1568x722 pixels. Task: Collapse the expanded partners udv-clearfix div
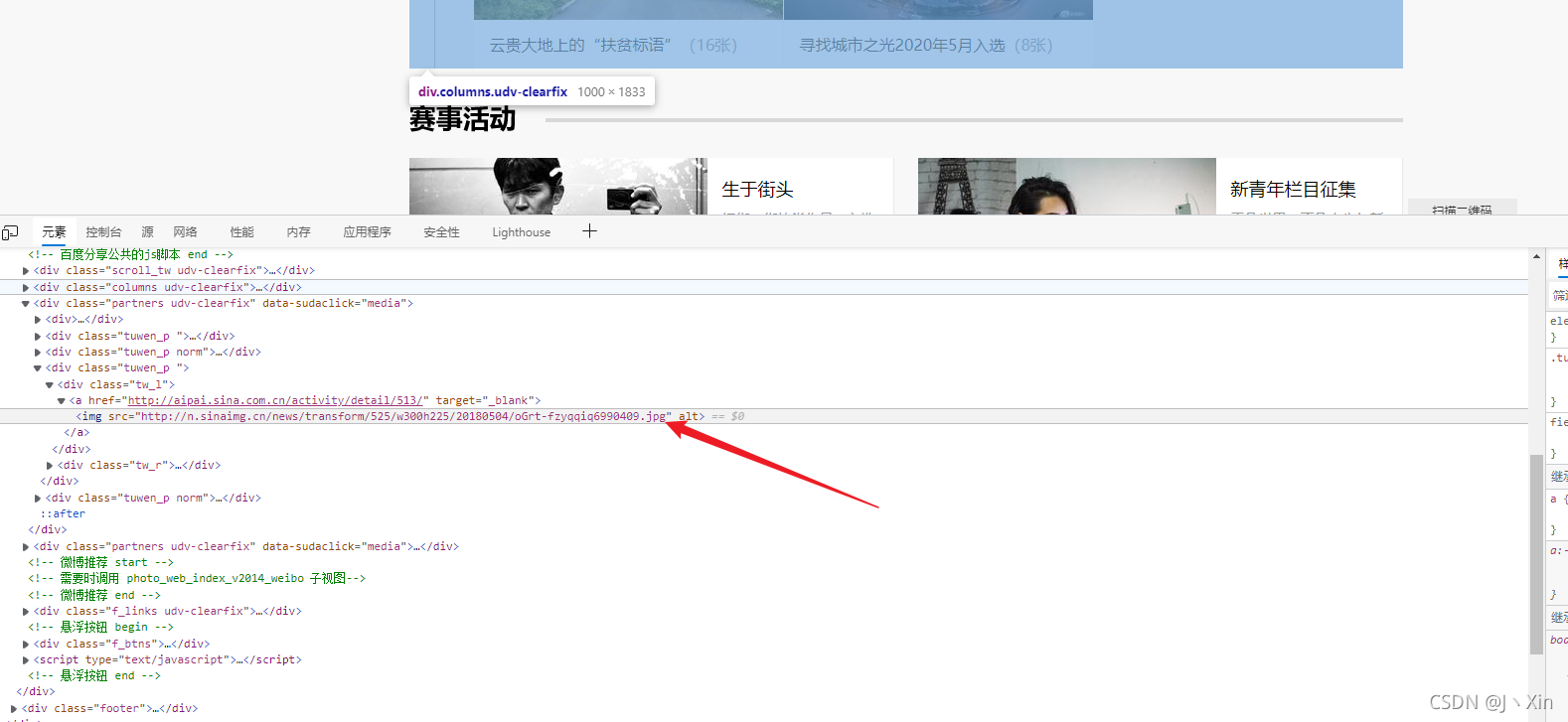26,303
